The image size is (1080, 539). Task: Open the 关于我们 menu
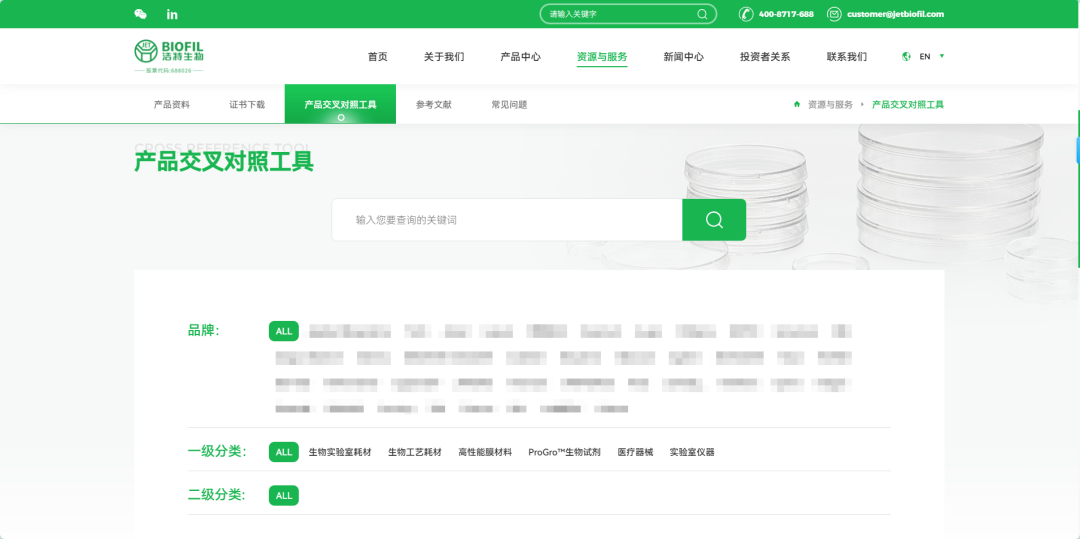(x=444, y=56)
